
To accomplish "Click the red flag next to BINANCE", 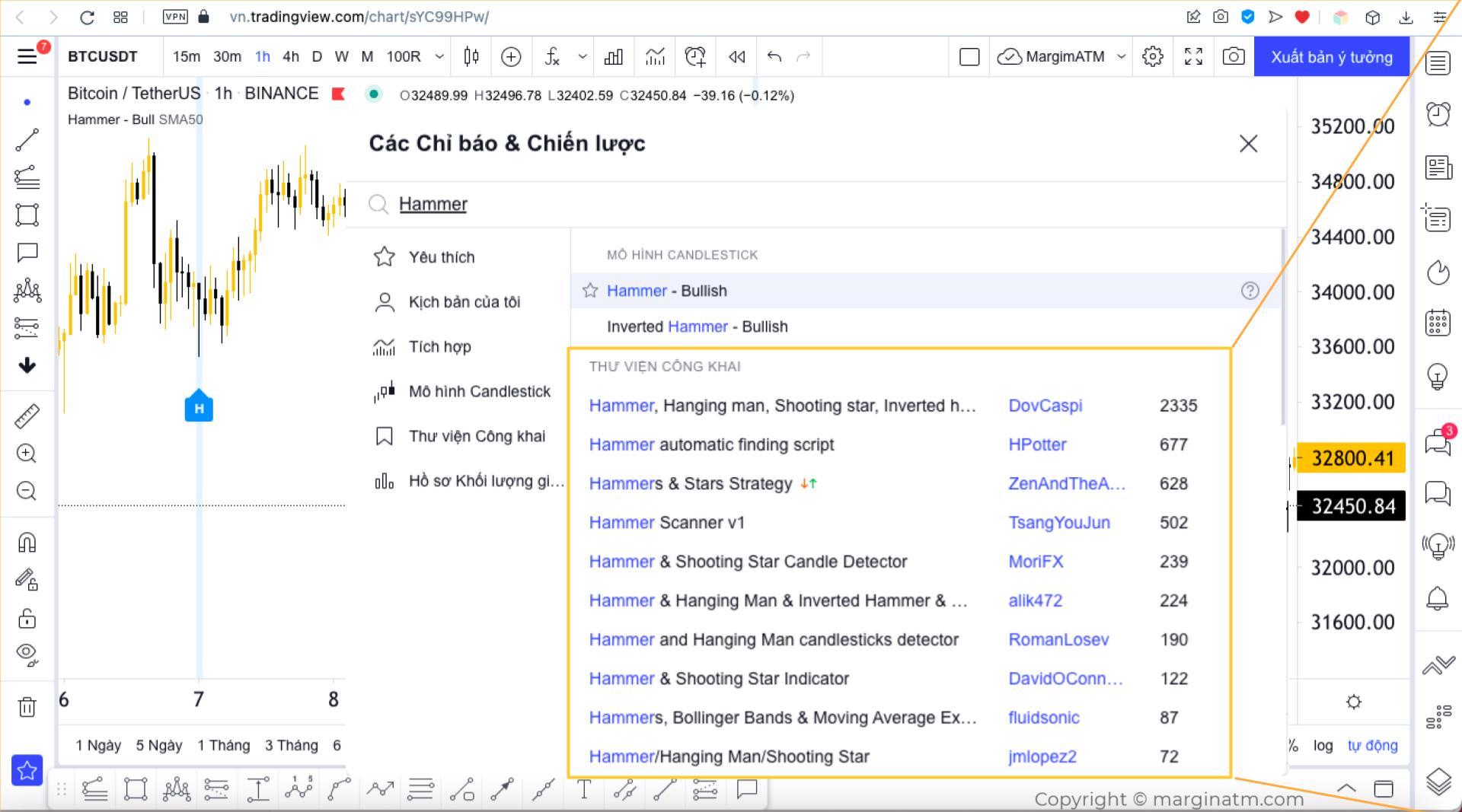I will (x=338, y=94).
